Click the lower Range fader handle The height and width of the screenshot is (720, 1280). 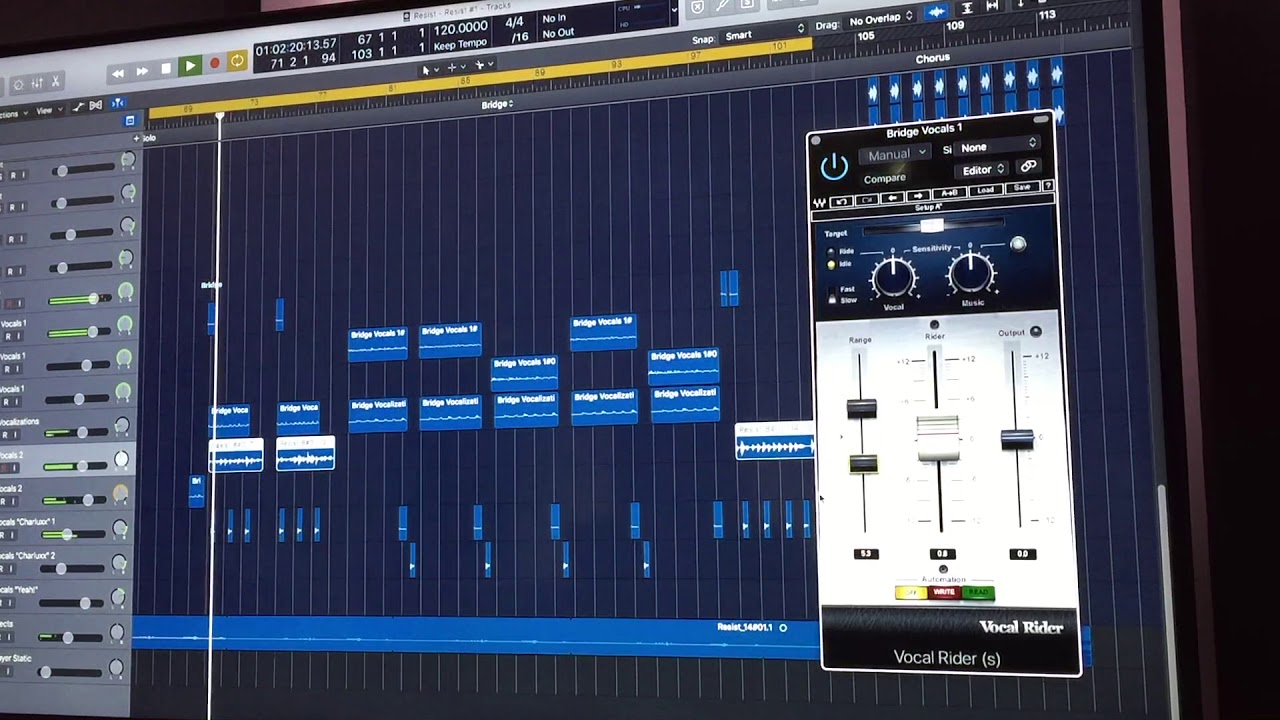(x=863, y=463)
